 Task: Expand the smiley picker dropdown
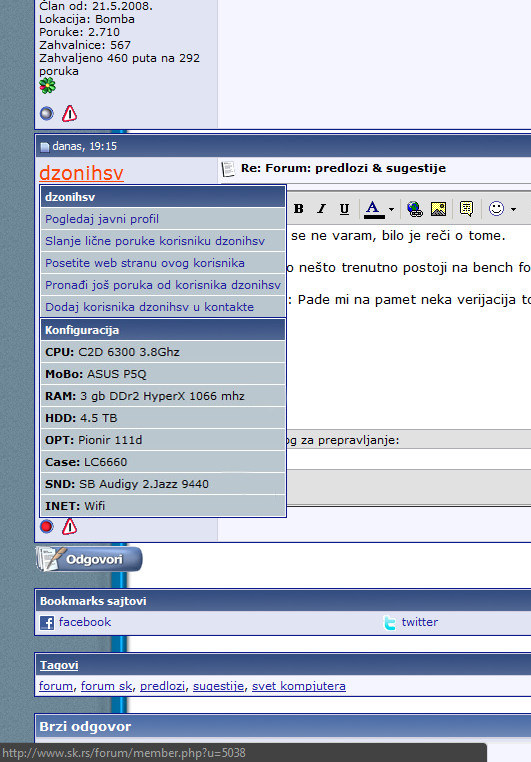pyautogui.click(x=513, y=209)
